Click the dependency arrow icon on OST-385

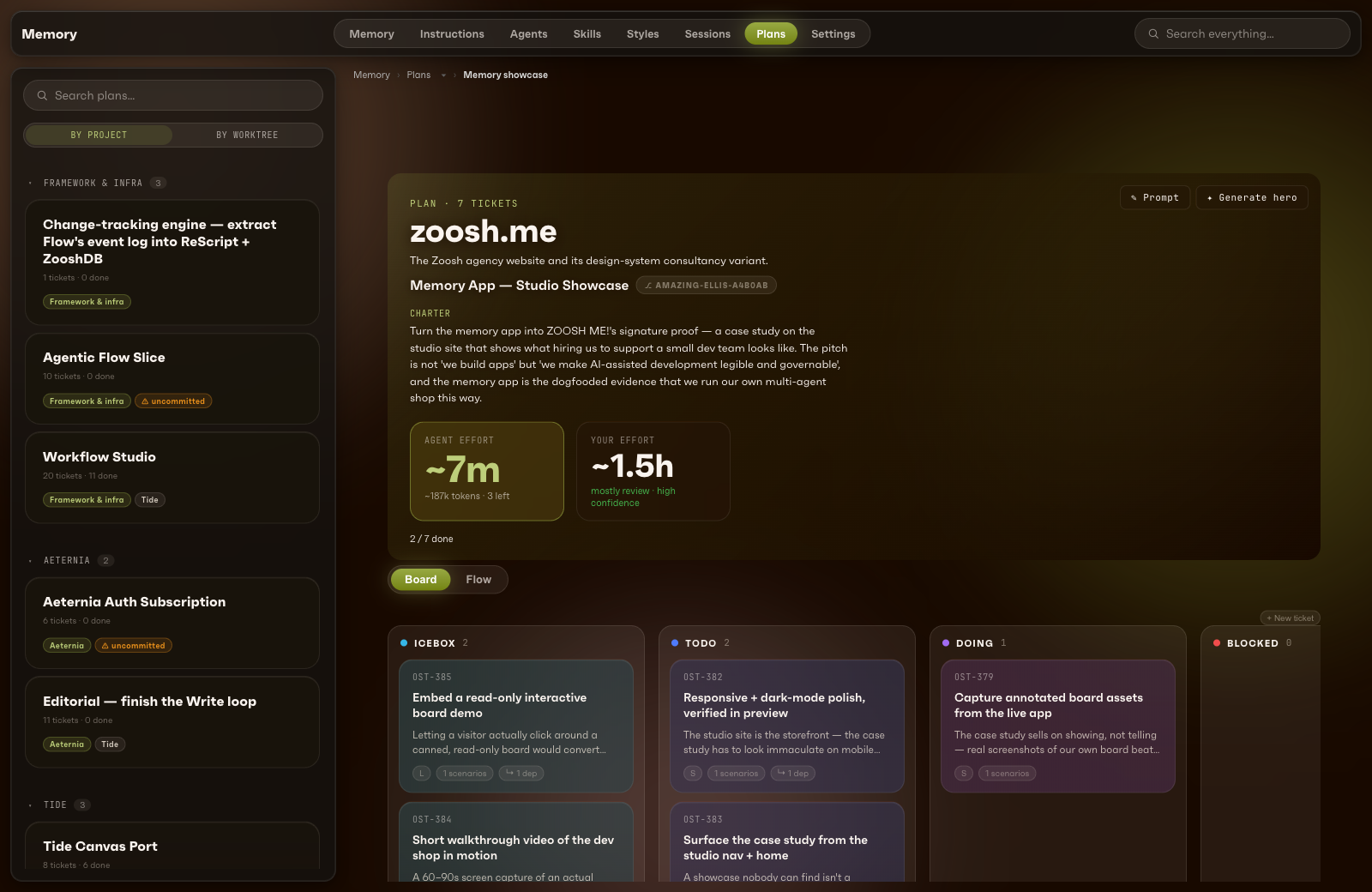(509, 773)
